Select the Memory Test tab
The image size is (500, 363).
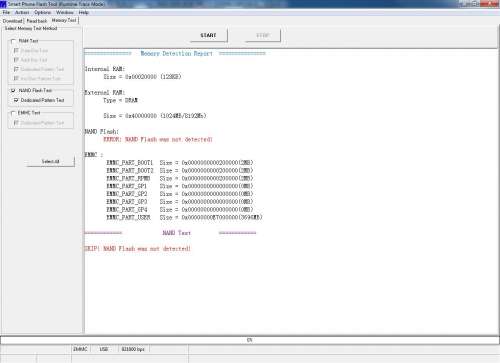point(64,20)
